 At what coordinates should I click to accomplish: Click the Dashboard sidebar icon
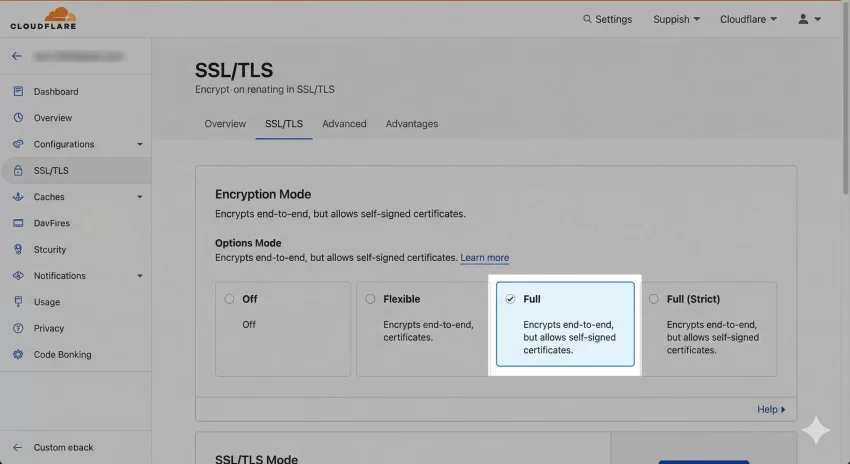tap(18, 91)
